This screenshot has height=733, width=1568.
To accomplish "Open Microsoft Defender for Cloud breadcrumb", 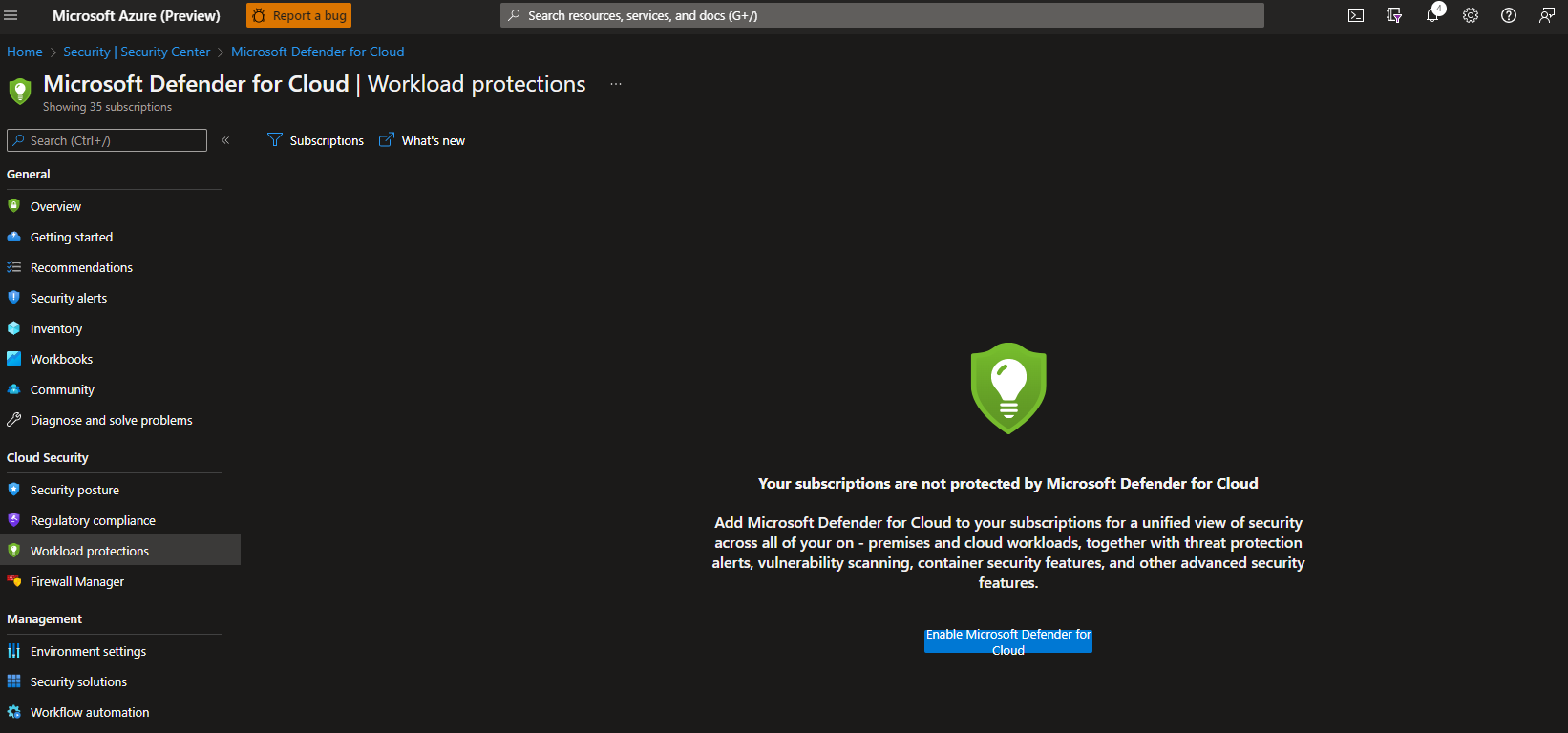I will (x=317, y=52).
